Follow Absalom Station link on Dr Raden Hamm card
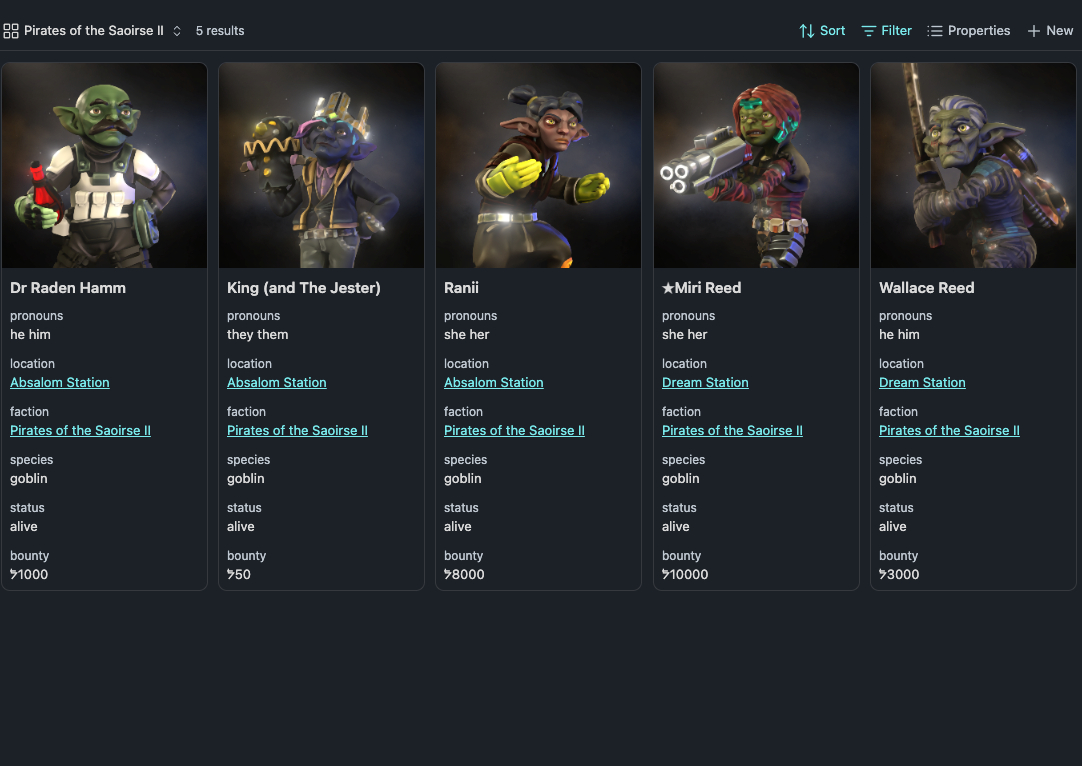 point(60,383)
